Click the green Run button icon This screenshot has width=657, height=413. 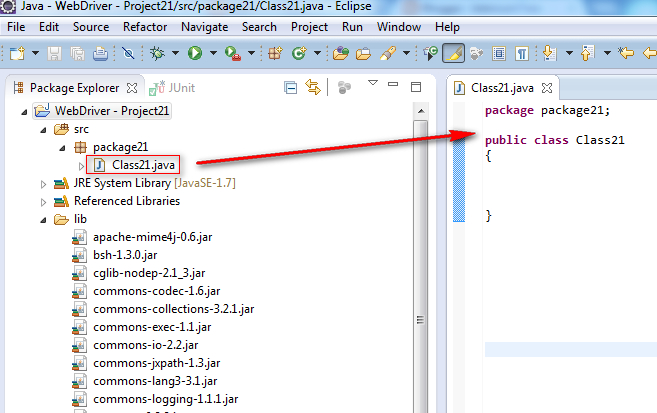pyautogui.click(x=195, y=53)
